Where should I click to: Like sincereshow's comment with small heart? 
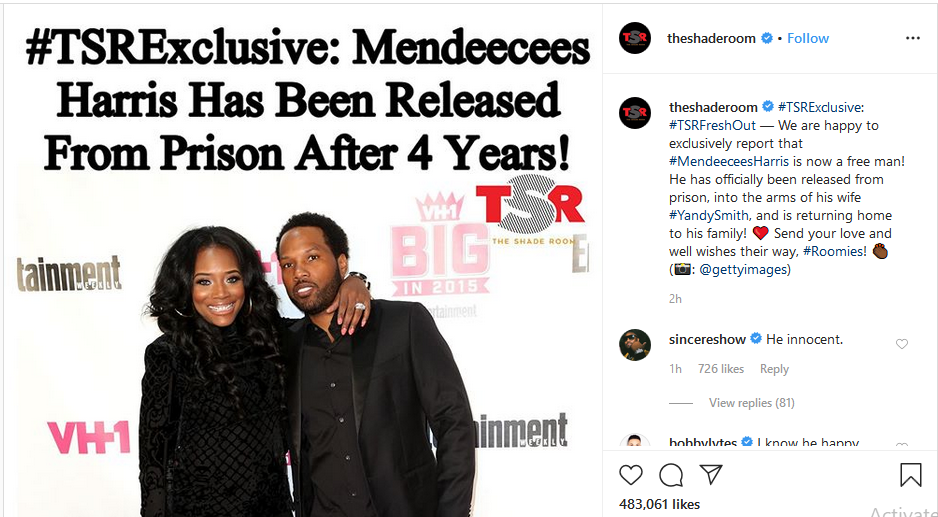902,344
